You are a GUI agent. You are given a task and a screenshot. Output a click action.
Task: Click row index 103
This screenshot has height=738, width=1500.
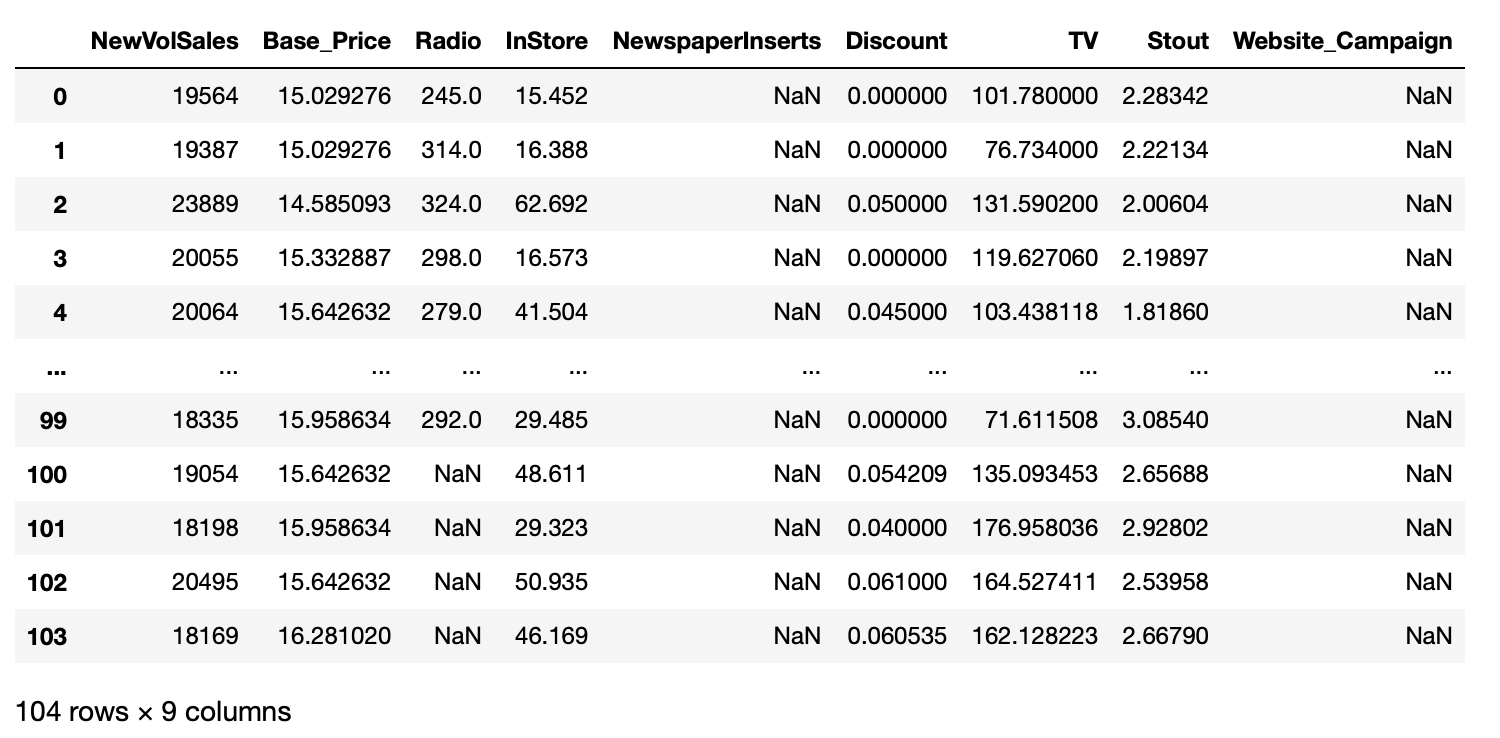click(48, 636)
